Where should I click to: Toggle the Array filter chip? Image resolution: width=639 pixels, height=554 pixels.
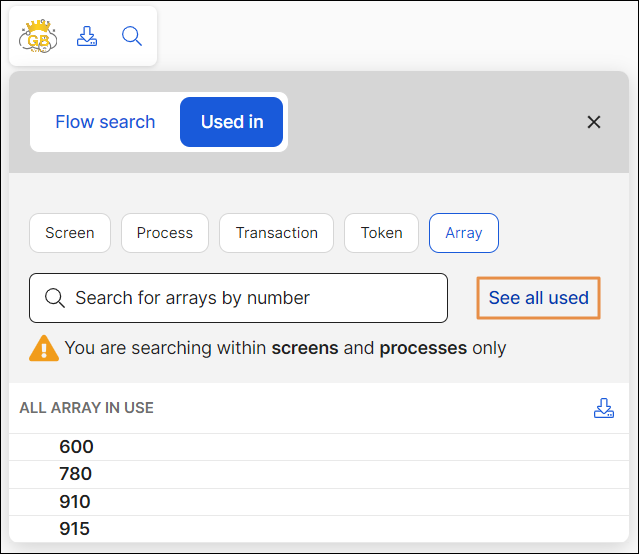[x=464, y=233]
